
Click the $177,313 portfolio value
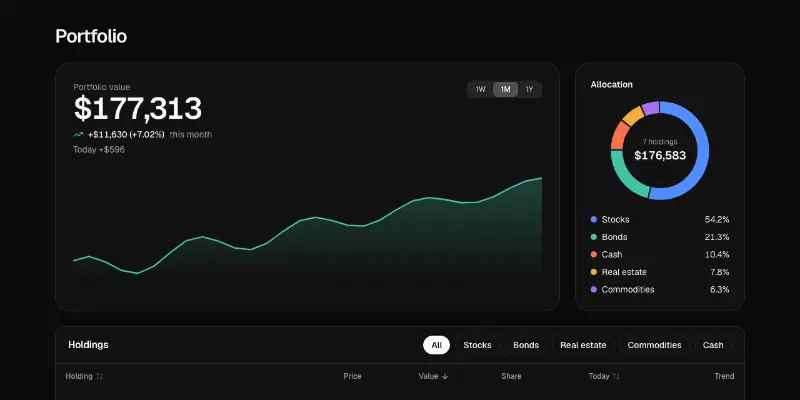click(x=138, y=109)
